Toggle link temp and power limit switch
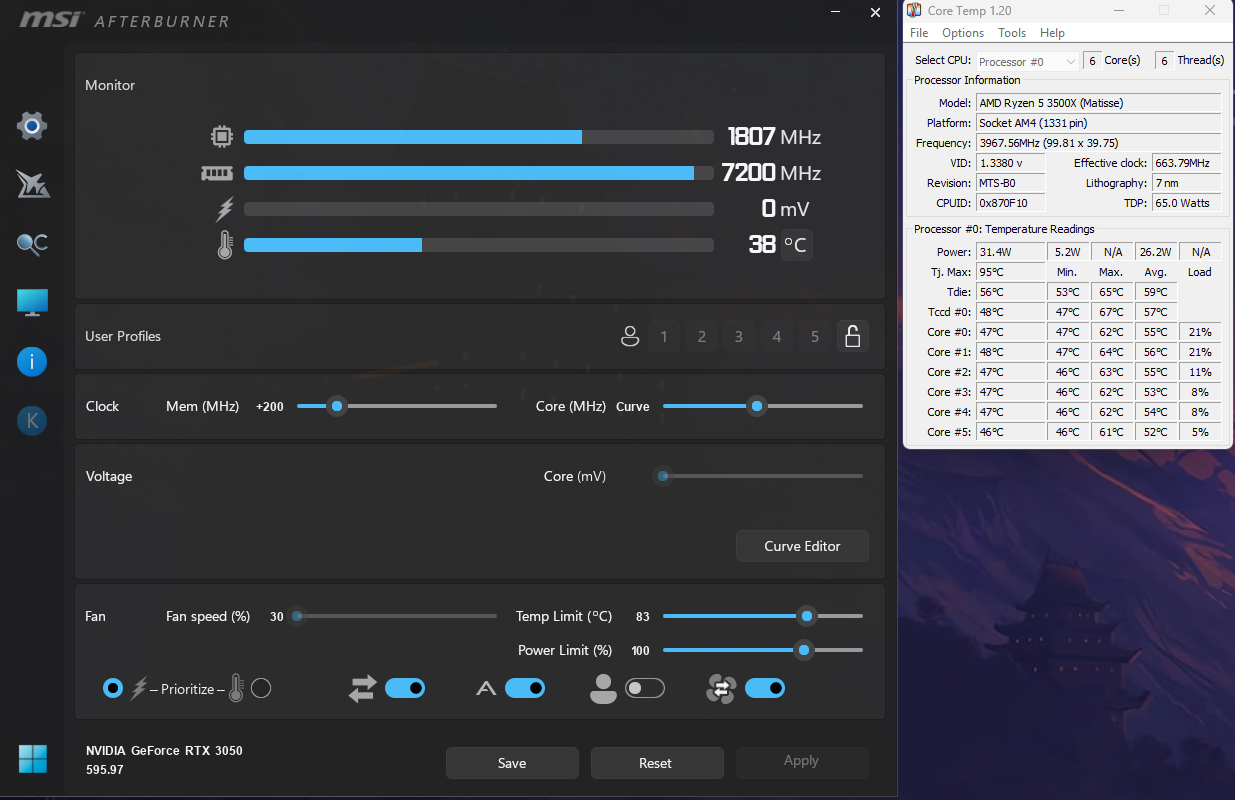Viewport: 1235px width, 800px height. pos(405,688)
